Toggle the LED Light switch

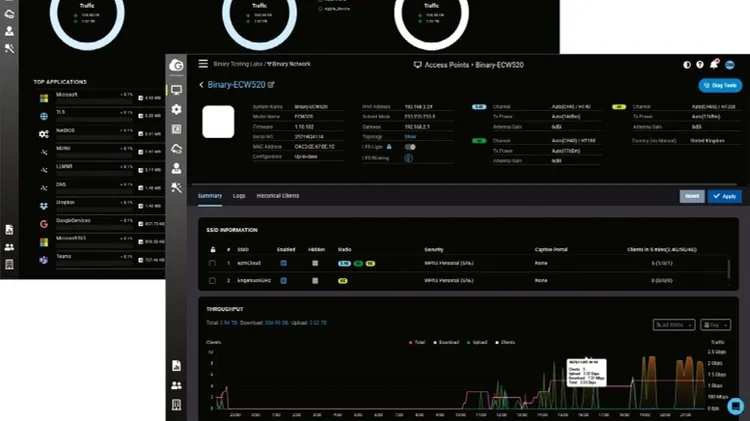pyautogui.click(x=409, y=147)
